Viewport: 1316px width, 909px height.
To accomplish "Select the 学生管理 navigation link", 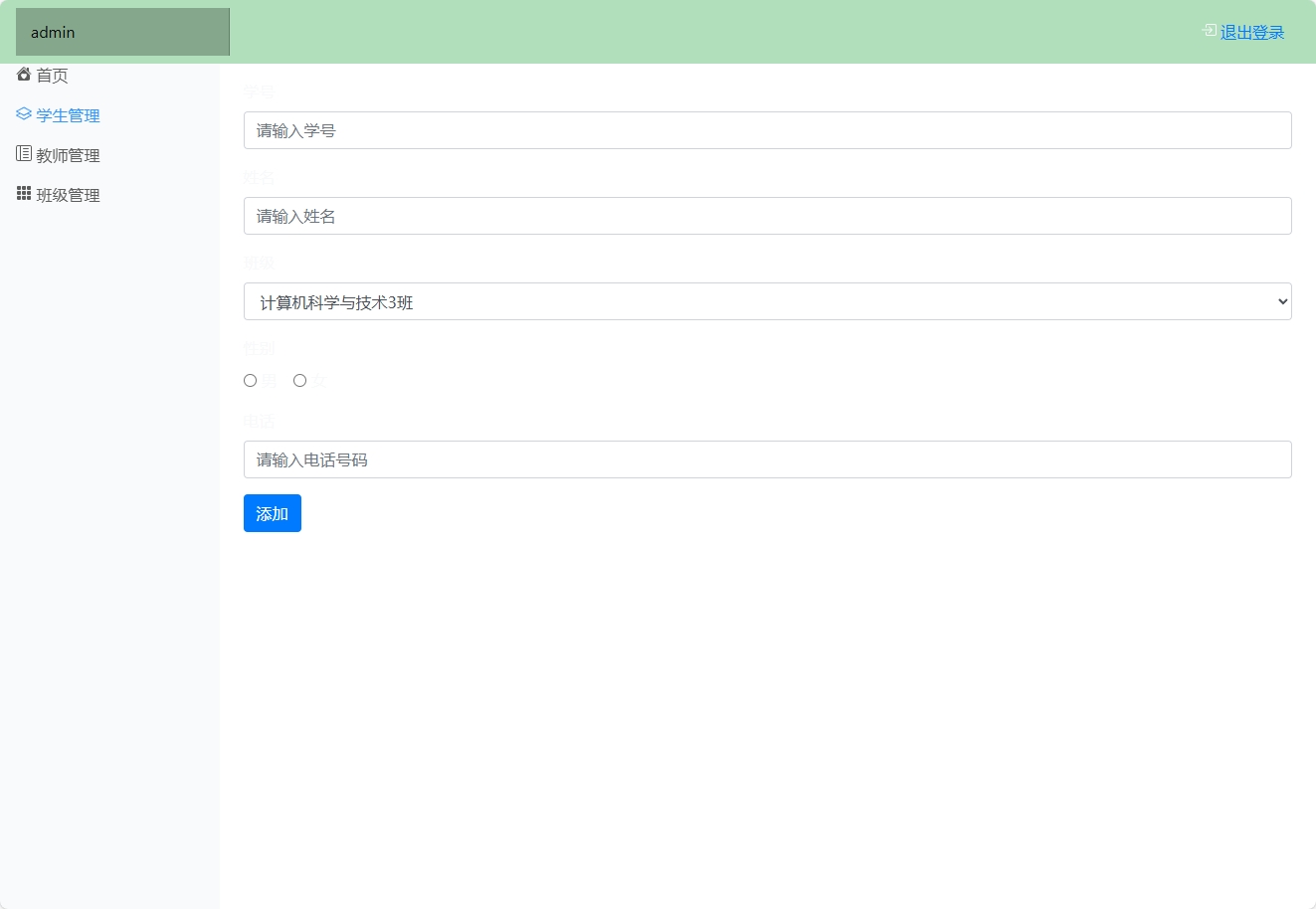I will tap(68, 114).
